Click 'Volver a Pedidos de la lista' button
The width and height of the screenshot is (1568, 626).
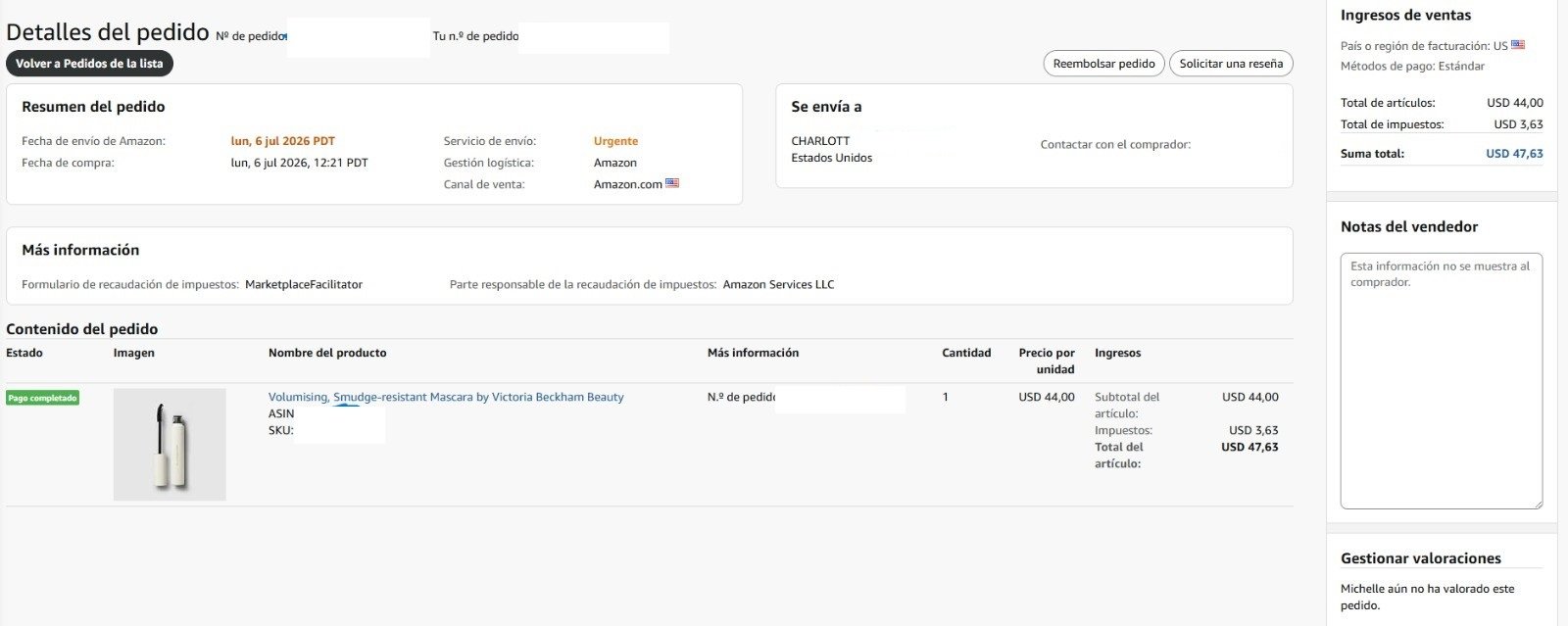(x=89, y=64)
